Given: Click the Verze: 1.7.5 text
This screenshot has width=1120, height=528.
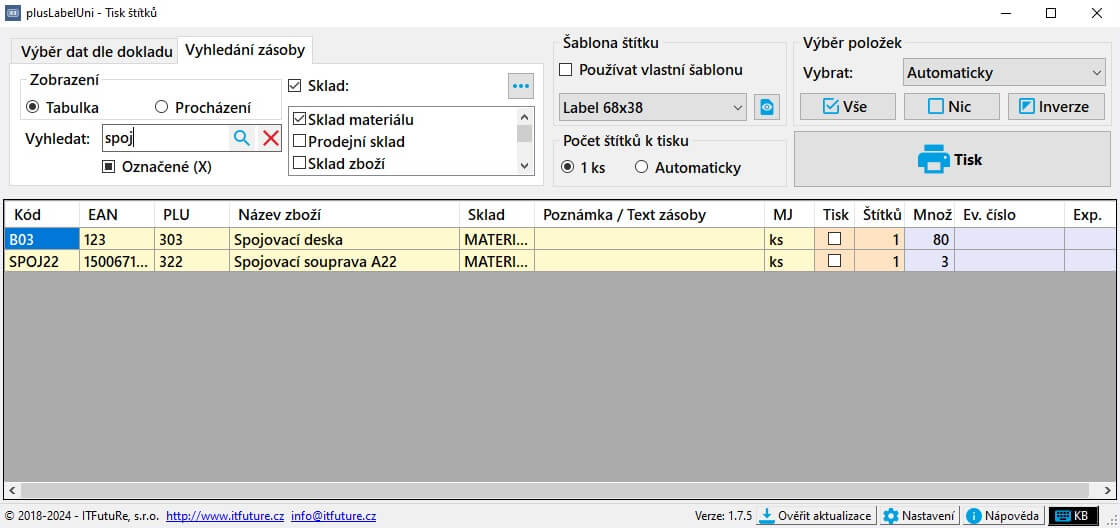Looking at the screenshot, I should (x=723, y=516).
